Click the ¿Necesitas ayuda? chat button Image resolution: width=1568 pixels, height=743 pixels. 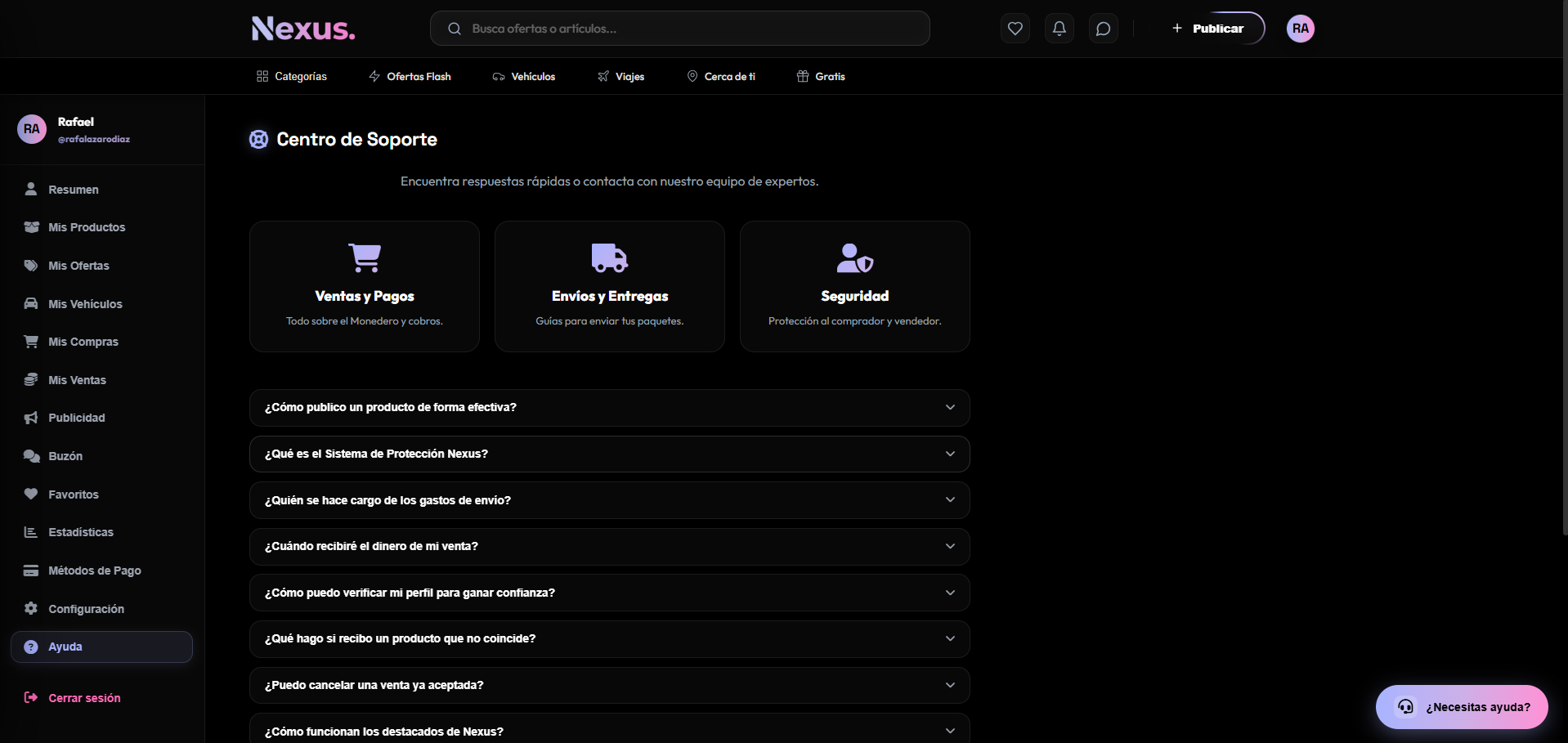1462,707
